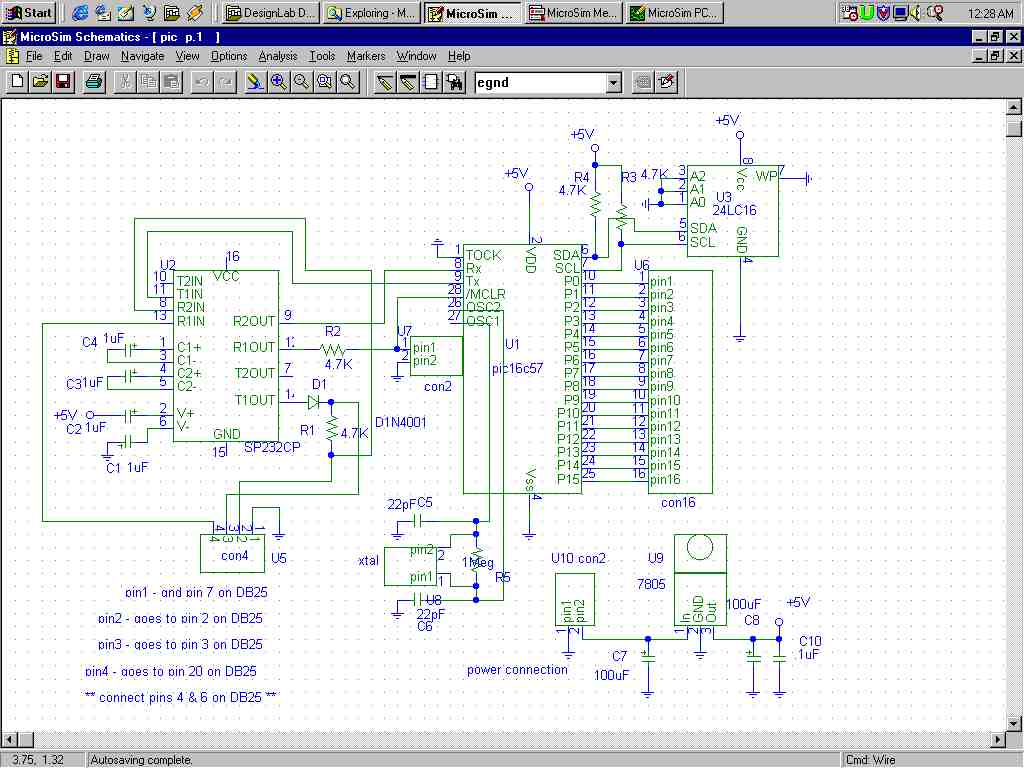Image resolution: width=1024 pixels, height=768 pixels.
Task: Open the Edit menu
Action: pos(63,56)
